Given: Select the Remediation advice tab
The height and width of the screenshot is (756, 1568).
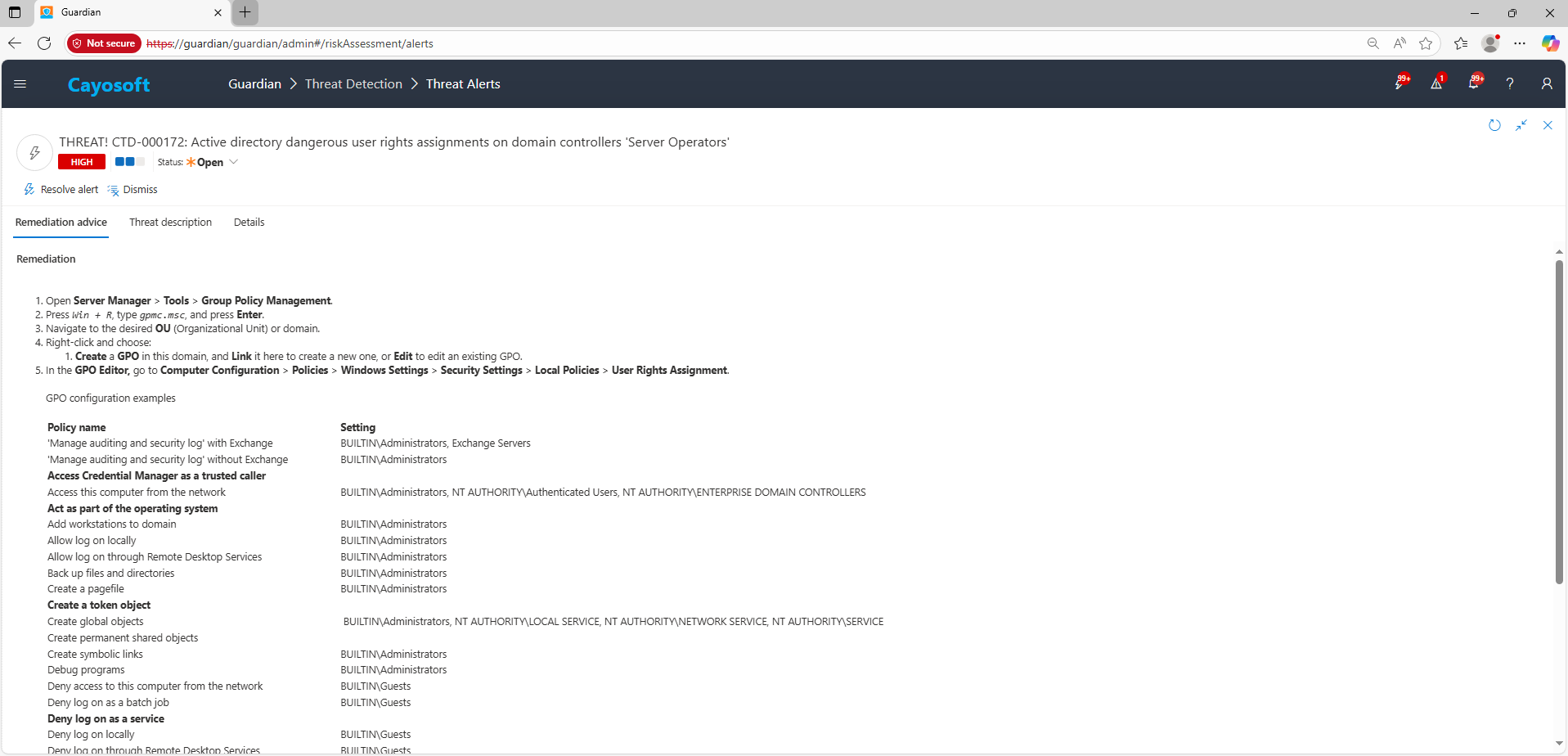Looking at the screenshot, I should coord(61,223).
